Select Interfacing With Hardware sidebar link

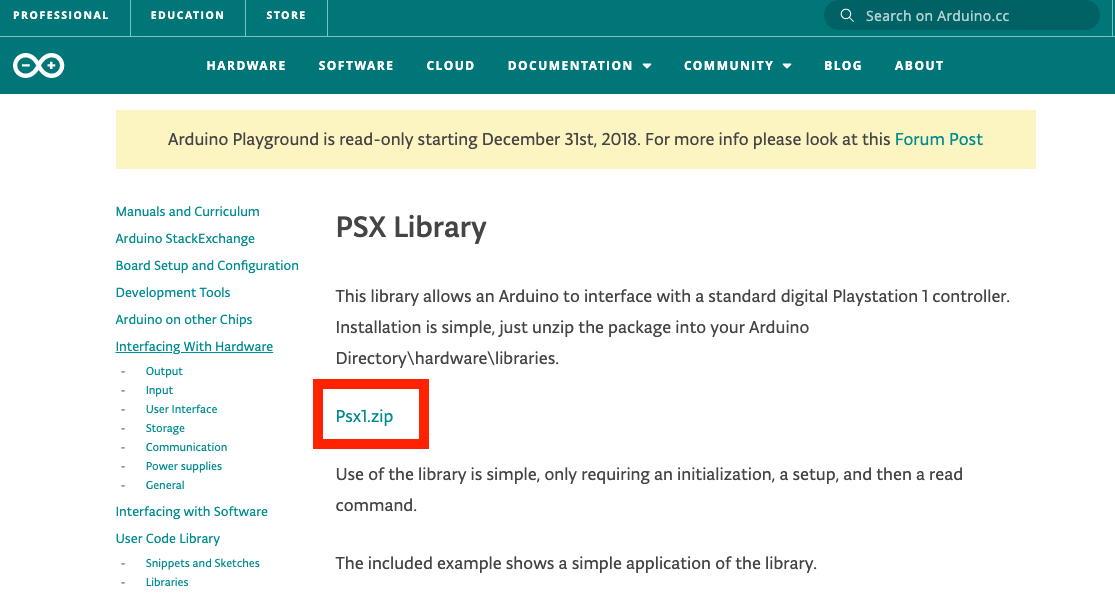pyautogui.click(x=194, y=346)
